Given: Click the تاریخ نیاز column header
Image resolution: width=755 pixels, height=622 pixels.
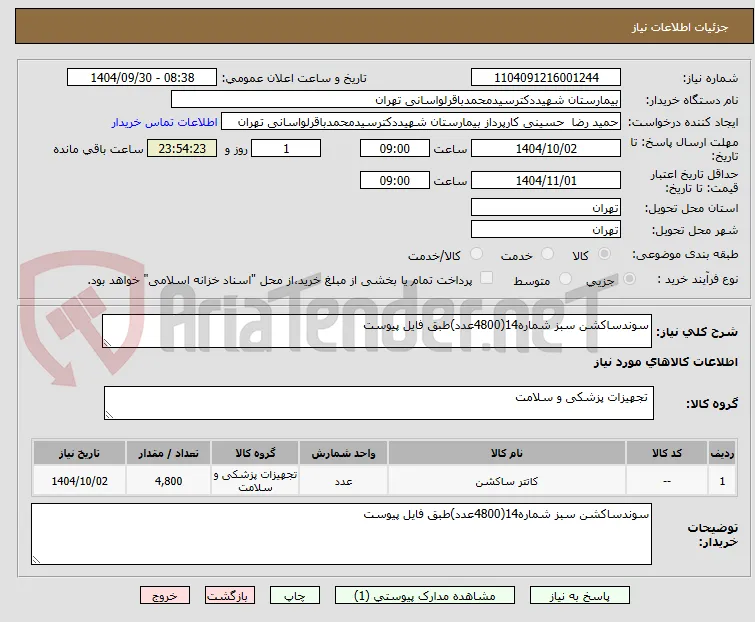Looking at the screenshot, I should 79,453.
